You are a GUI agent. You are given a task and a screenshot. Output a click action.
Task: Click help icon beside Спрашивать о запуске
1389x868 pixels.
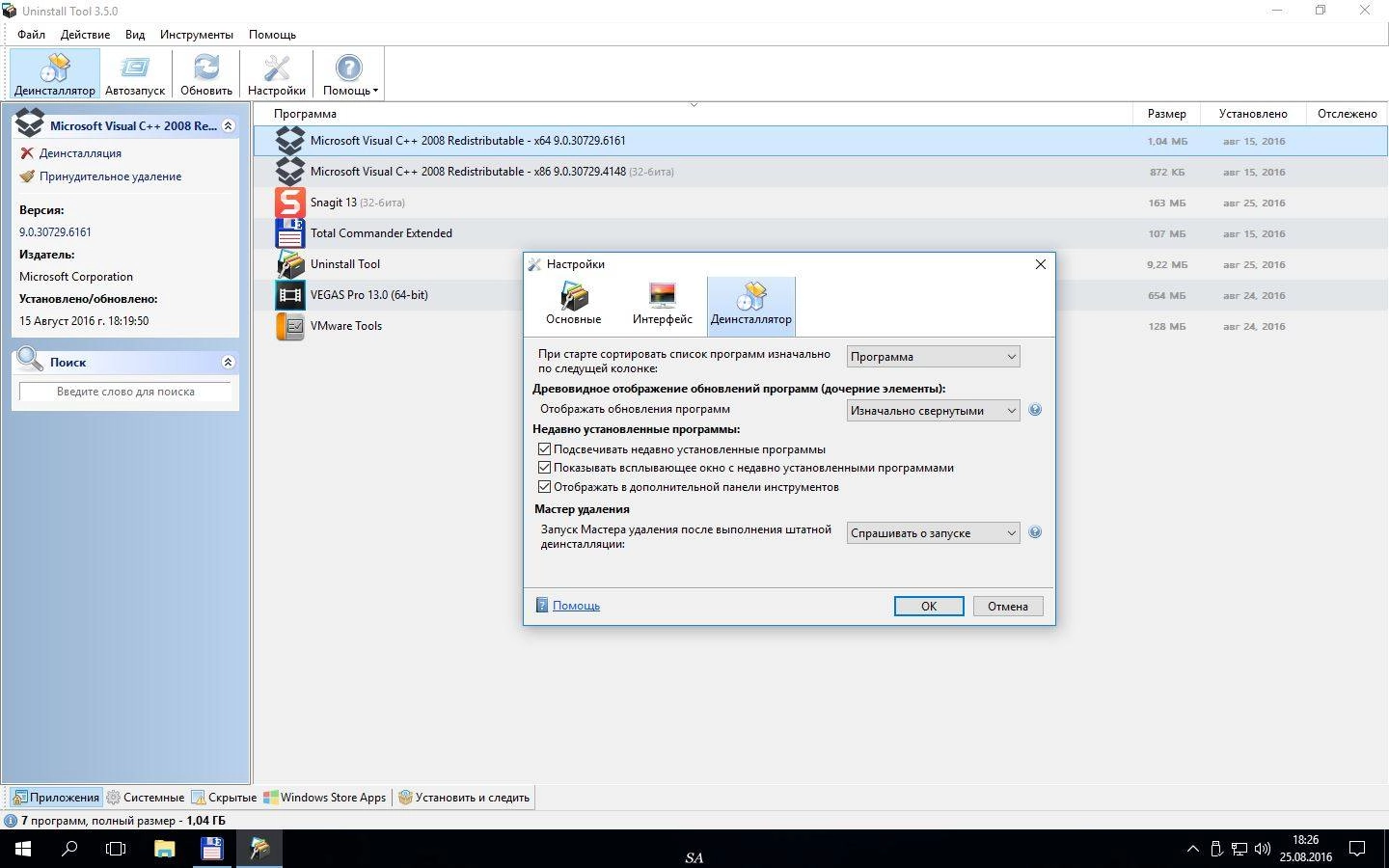[x=1035, y=532]
